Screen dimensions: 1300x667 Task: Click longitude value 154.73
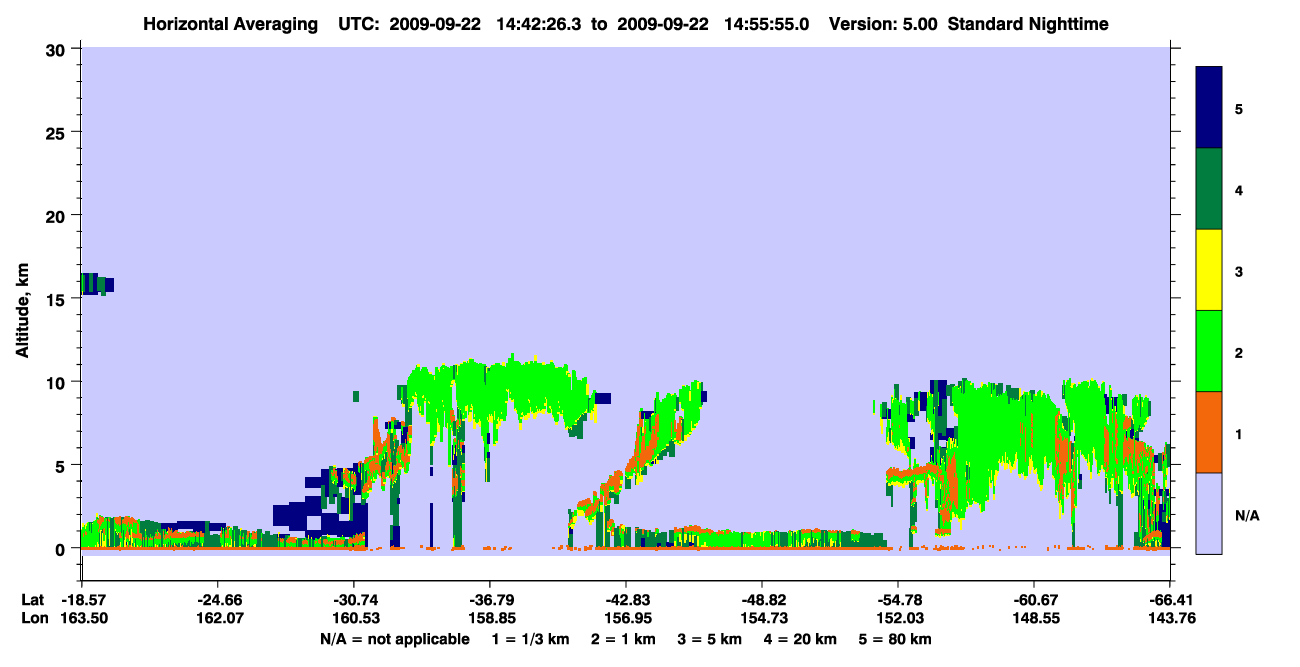click(762, 618)
